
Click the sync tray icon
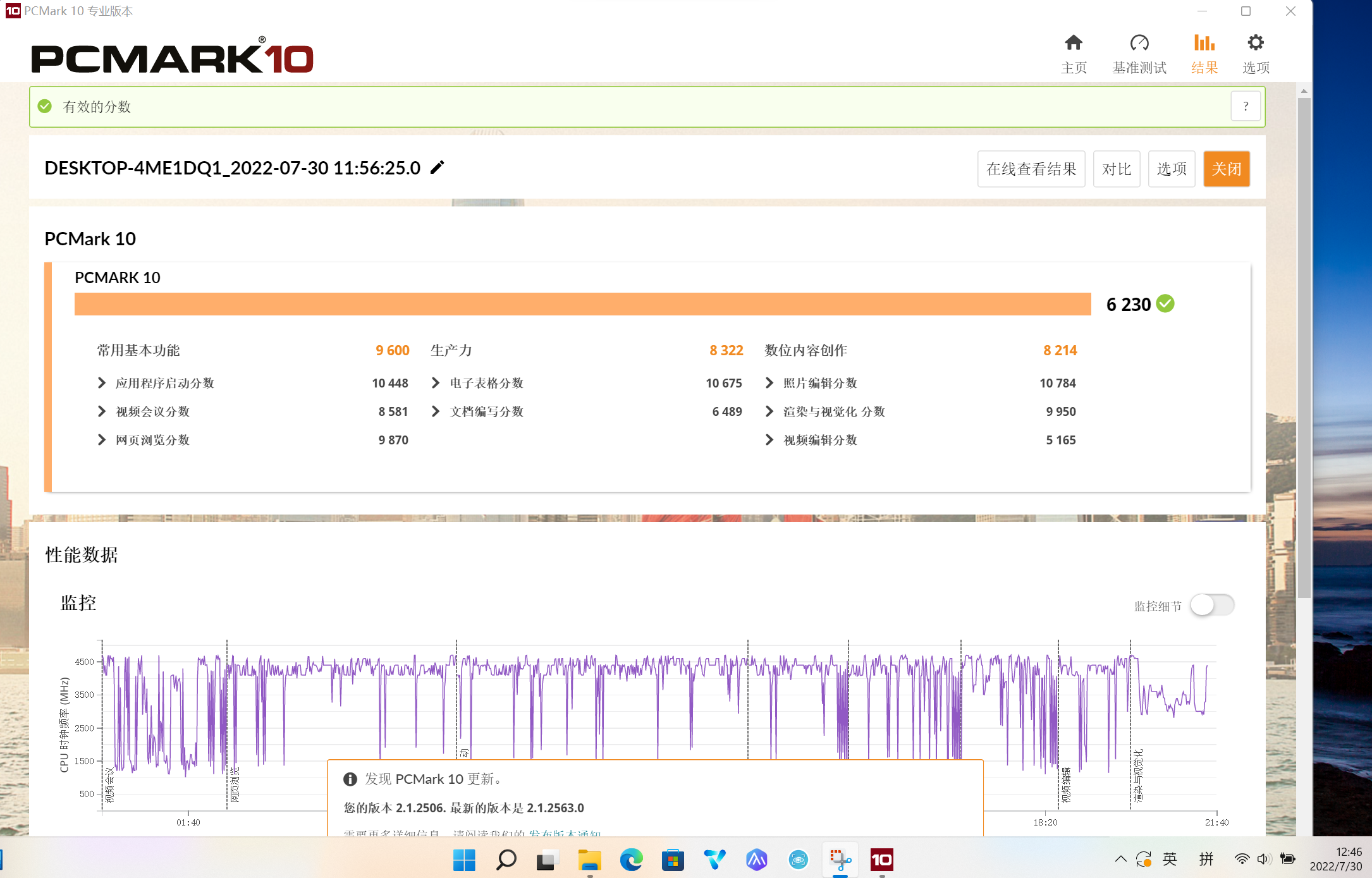click(x=1143, y=858)
